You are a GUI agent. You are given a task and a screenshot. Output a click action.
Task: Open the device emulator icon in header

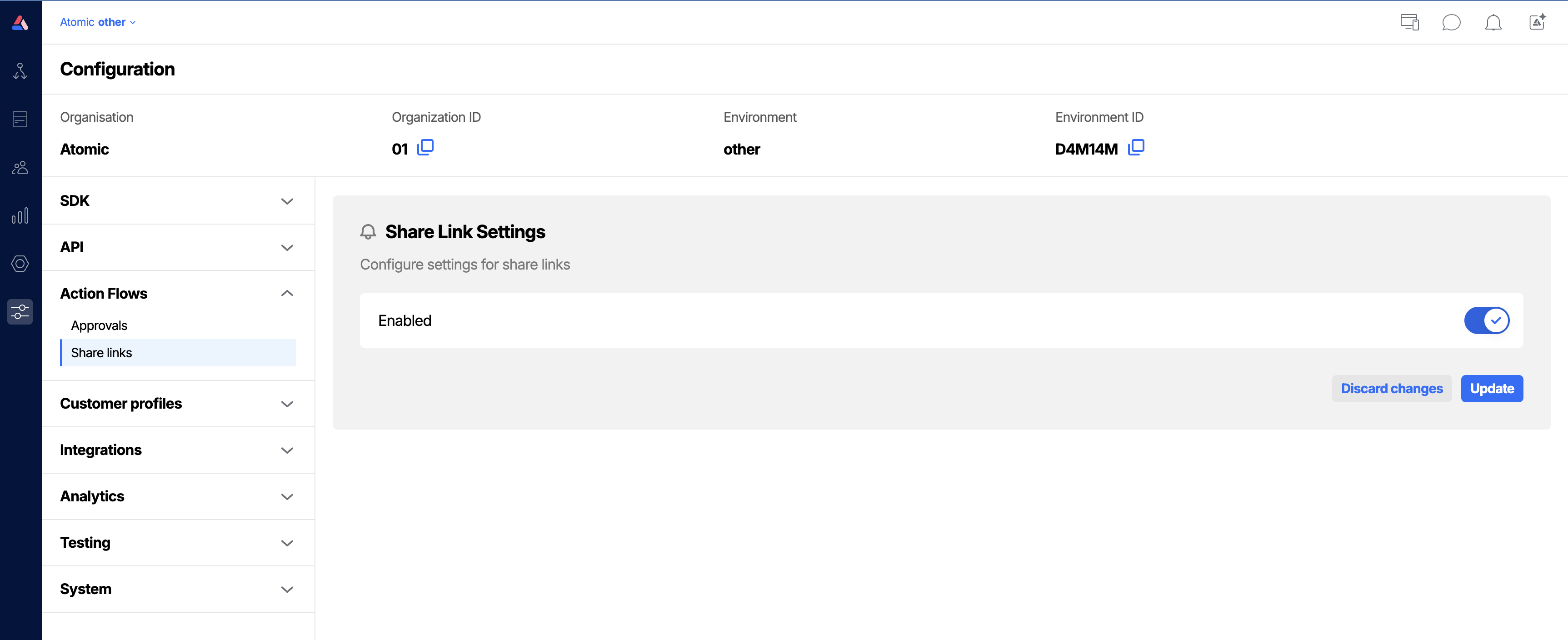click(1410, 22)
